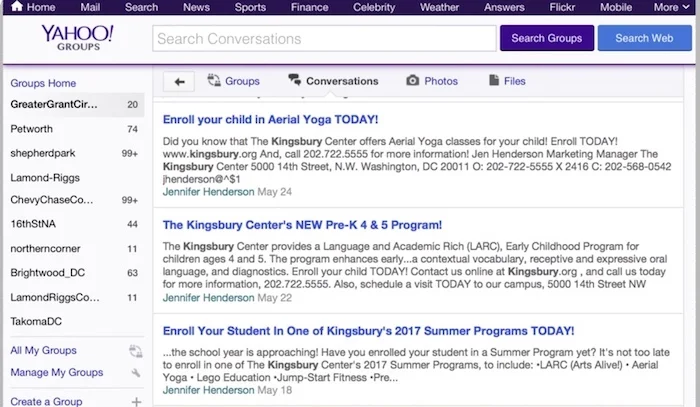Switch to the Groups tab
The height and width of the screenshot is (407, 700).
[233, 81]
